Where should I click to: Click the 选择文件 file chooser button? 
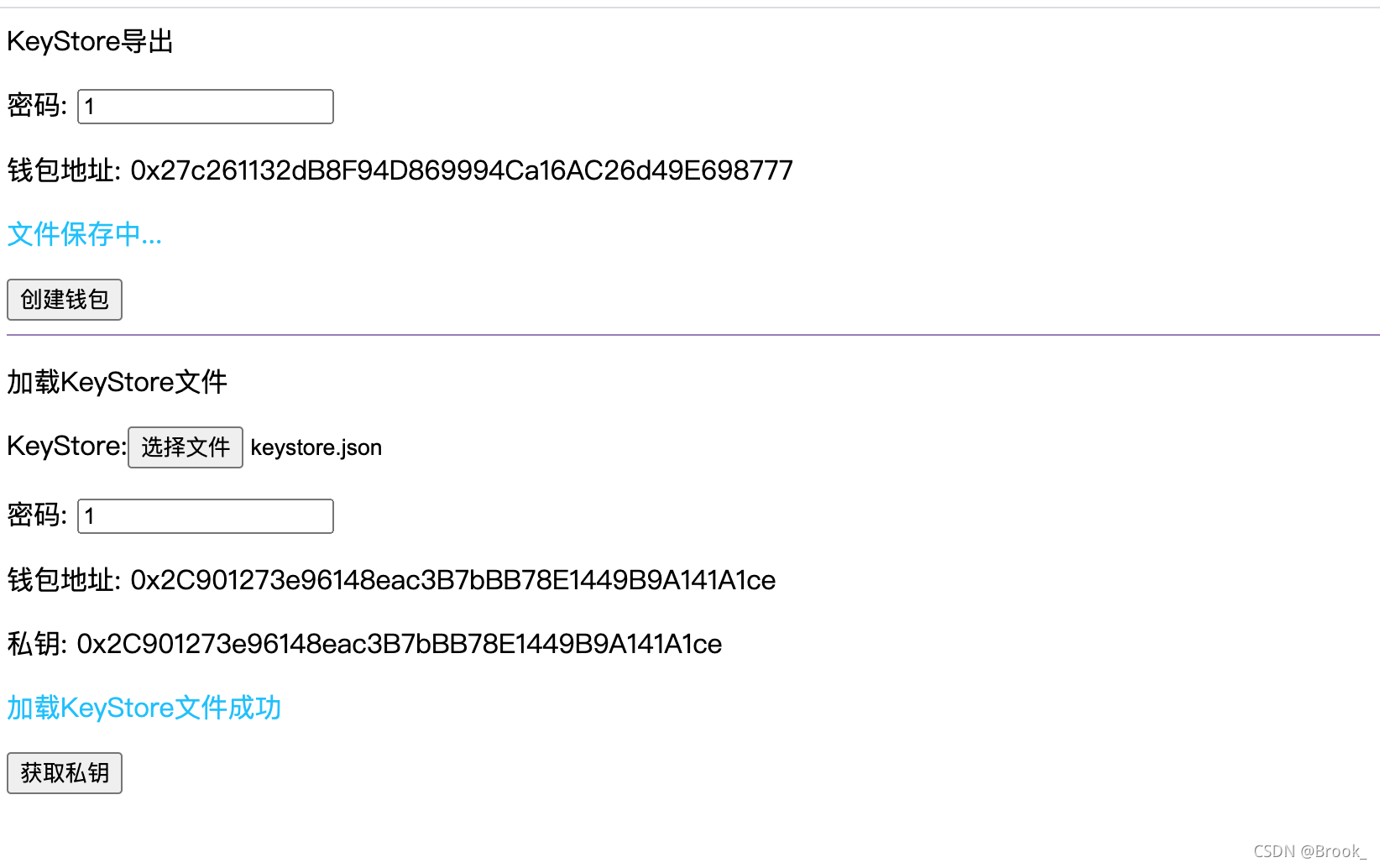(185, 447)
